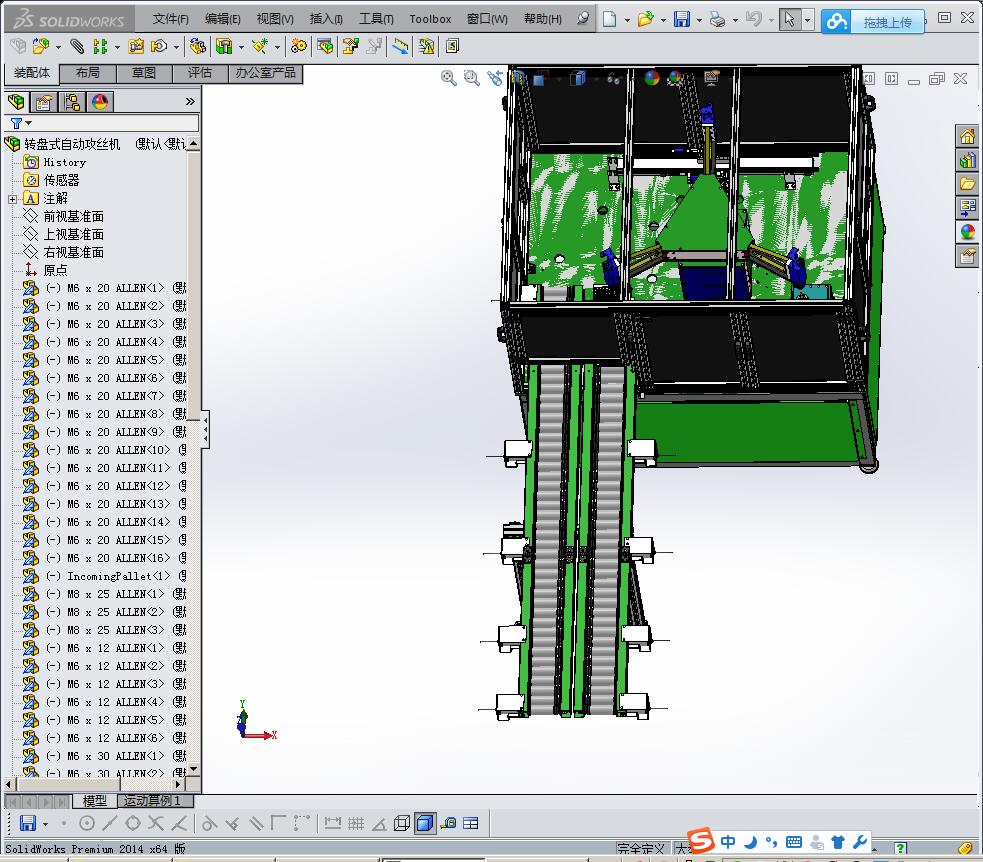Open the Assembly Features dropdown arrow

[x=241, y=47]
